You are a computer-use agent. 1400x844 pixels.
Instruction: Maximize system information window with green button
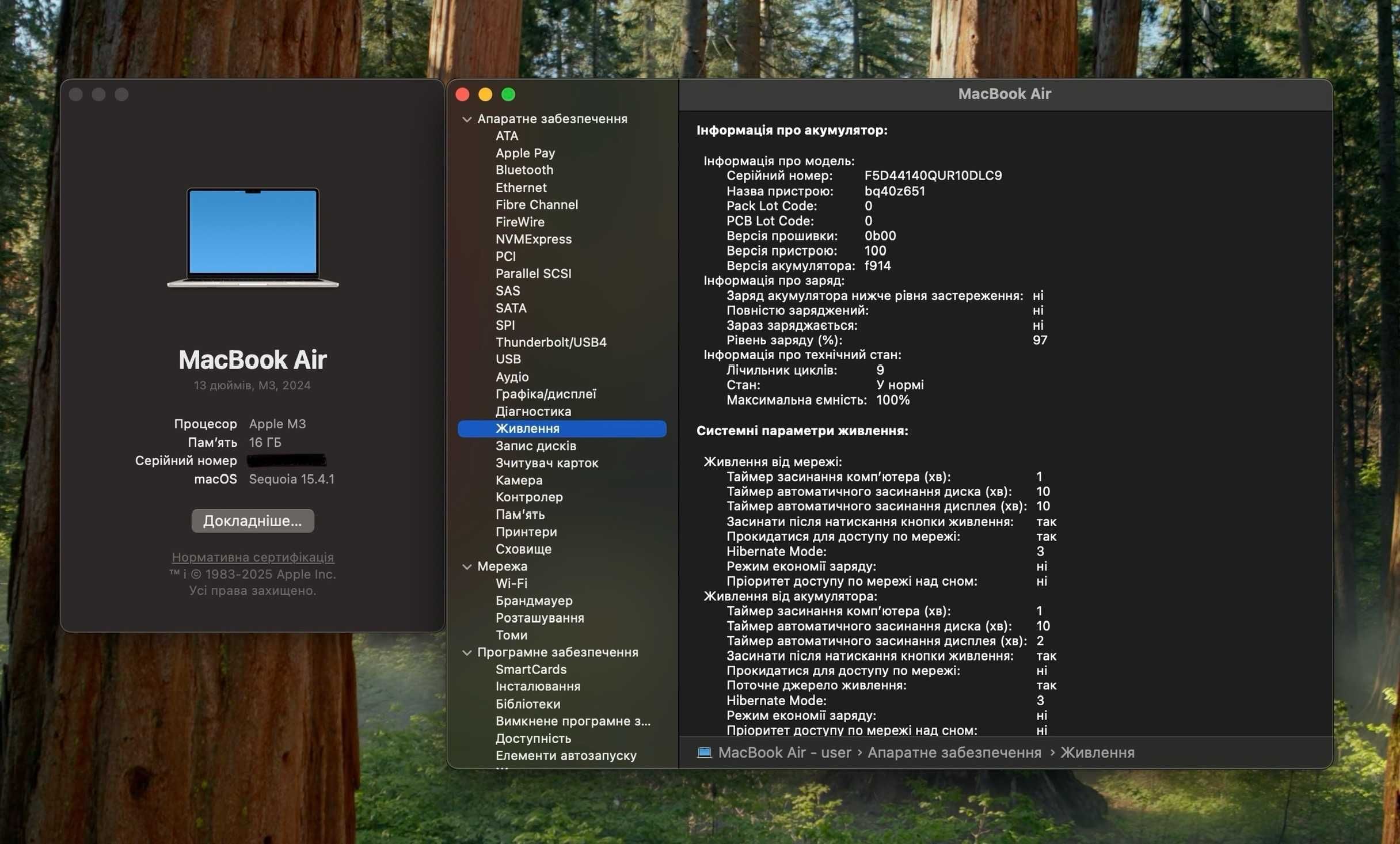(x=508, y=94)
